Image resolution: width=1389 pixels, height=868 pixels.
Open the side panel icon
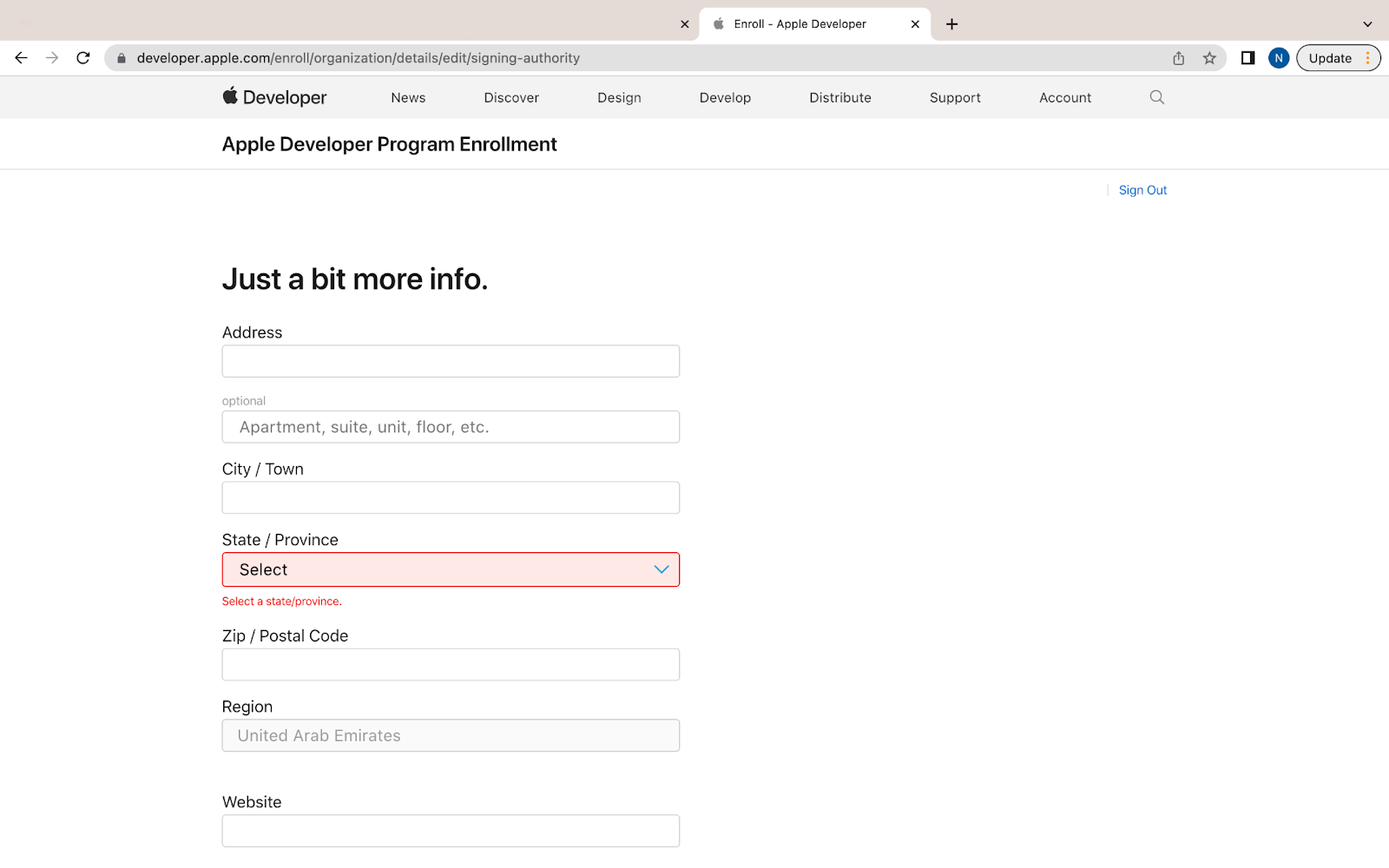[x=1247, y=58]
